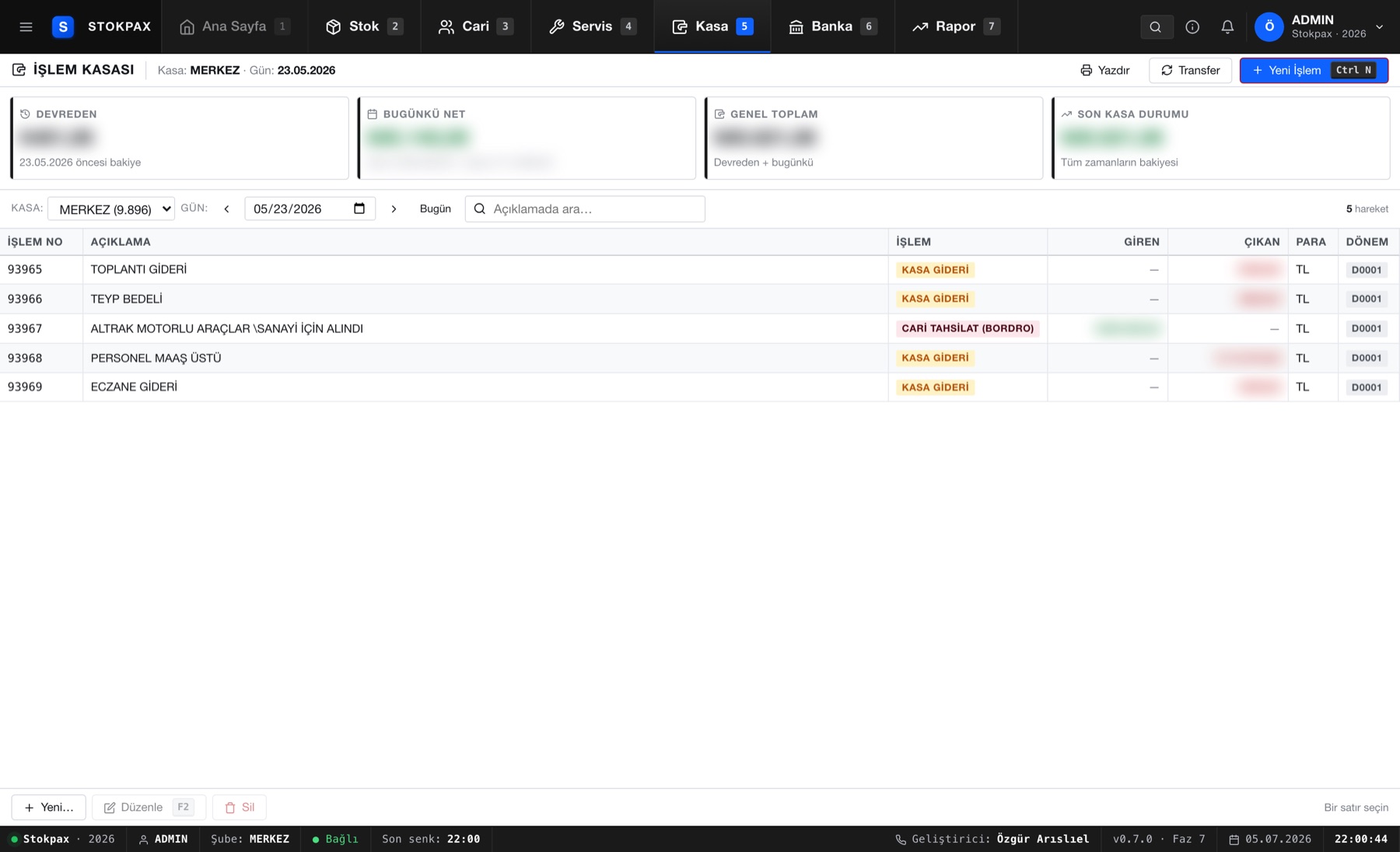This screenshot has height=852, width=1400.
Task: Open the MERKEZ (9.896) kasa dropdown
Action: (111, 209)
